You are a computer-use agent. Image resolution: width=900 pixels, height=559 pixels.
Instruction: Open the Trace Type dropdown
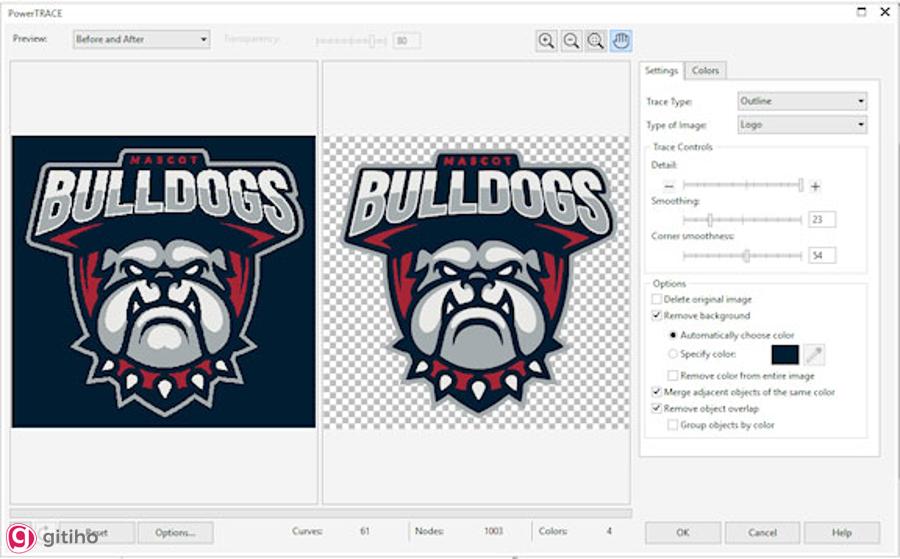tap(802, 101)
